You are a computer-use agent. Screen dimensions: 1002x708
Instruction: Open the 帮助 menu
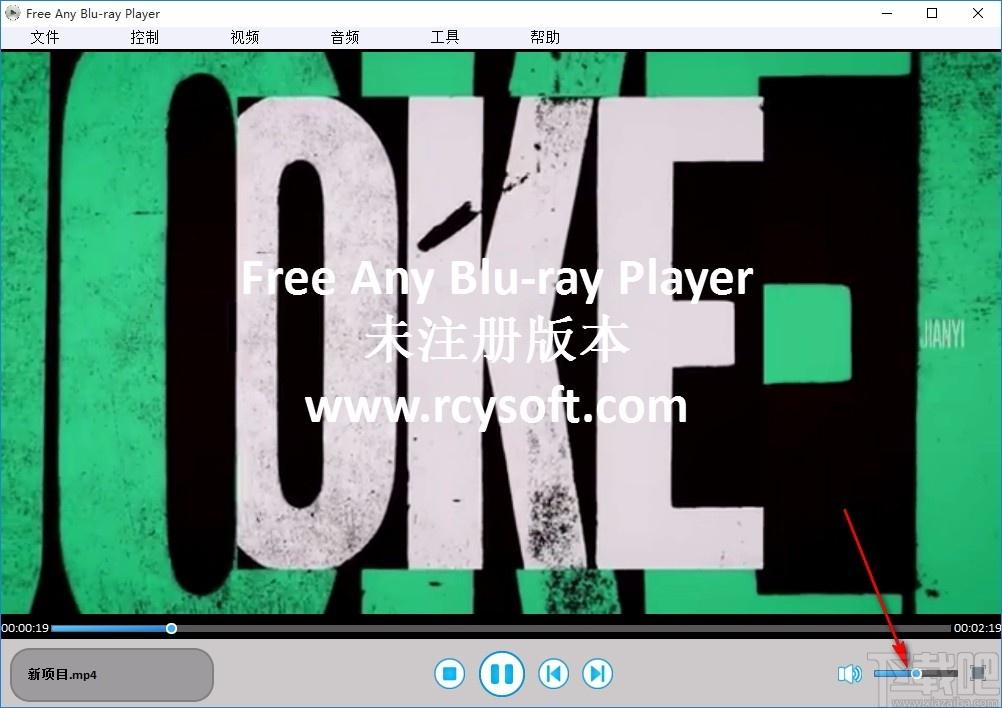pos(545,38)
